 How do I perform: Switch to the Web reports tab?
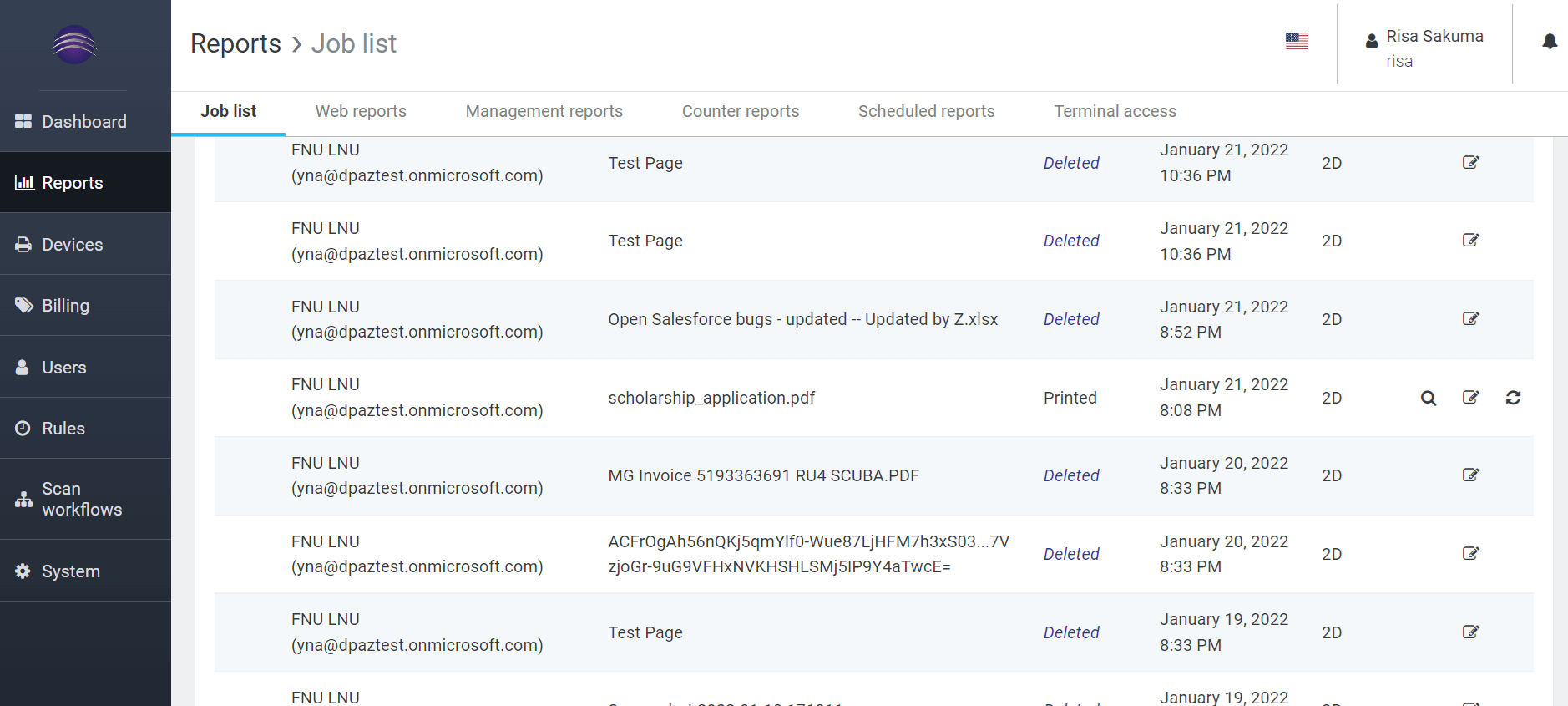(361, 111)
